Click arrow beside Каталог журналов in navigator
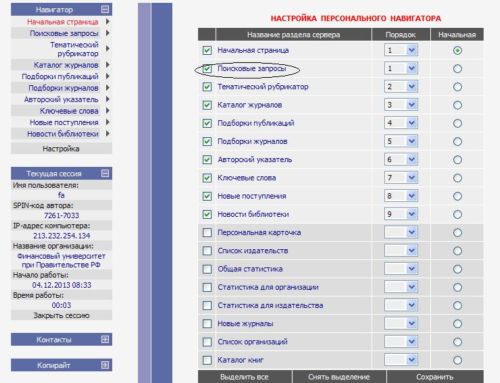Viewport: 500px width, 383px height. (x=107, y=65)
